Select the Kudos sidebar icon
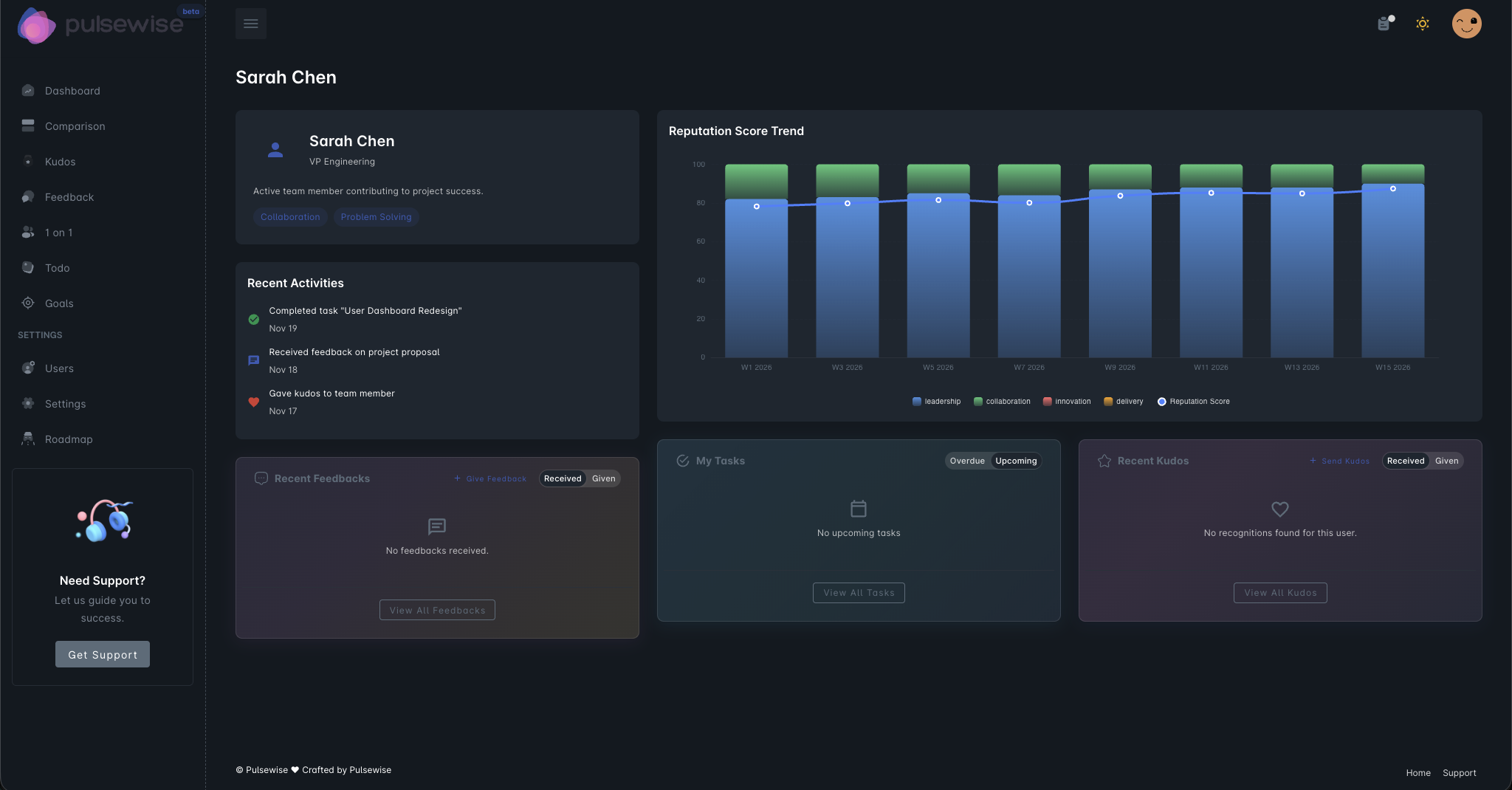1512x790 pixels. (x=60, y=161)
